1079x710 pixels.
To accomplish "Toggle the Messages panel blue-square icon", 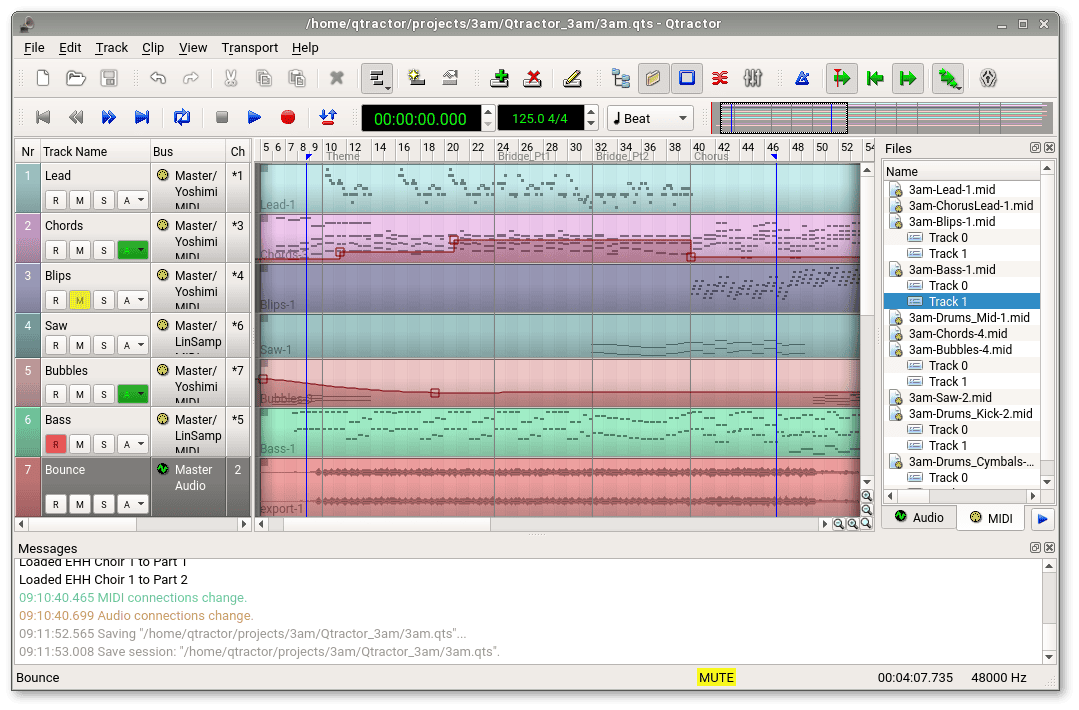I will coord(687,78).
